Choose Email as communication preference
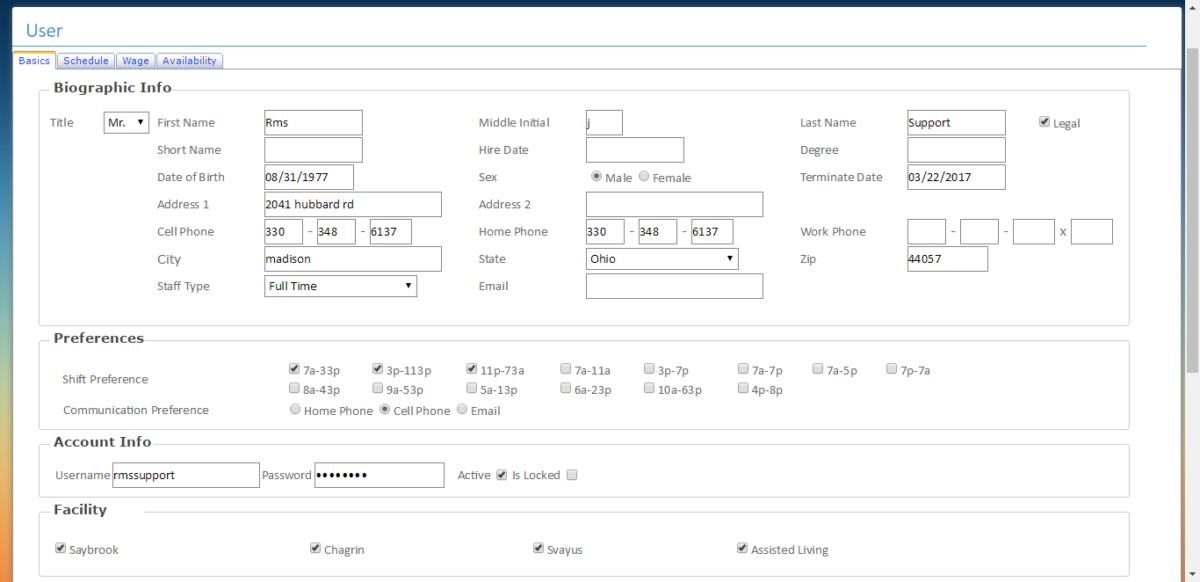Image resolution: width=1200 pixels, height=582 pixels. click(x=461, y=408)
